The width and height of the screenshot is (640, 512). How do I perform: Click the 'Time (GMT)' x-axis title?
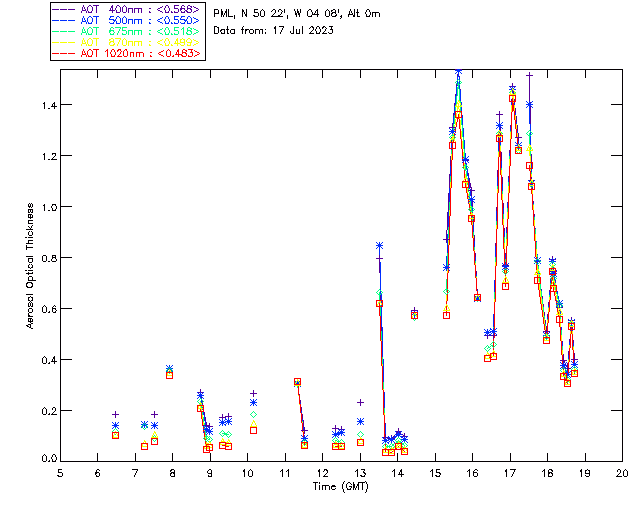pos(340,487)
